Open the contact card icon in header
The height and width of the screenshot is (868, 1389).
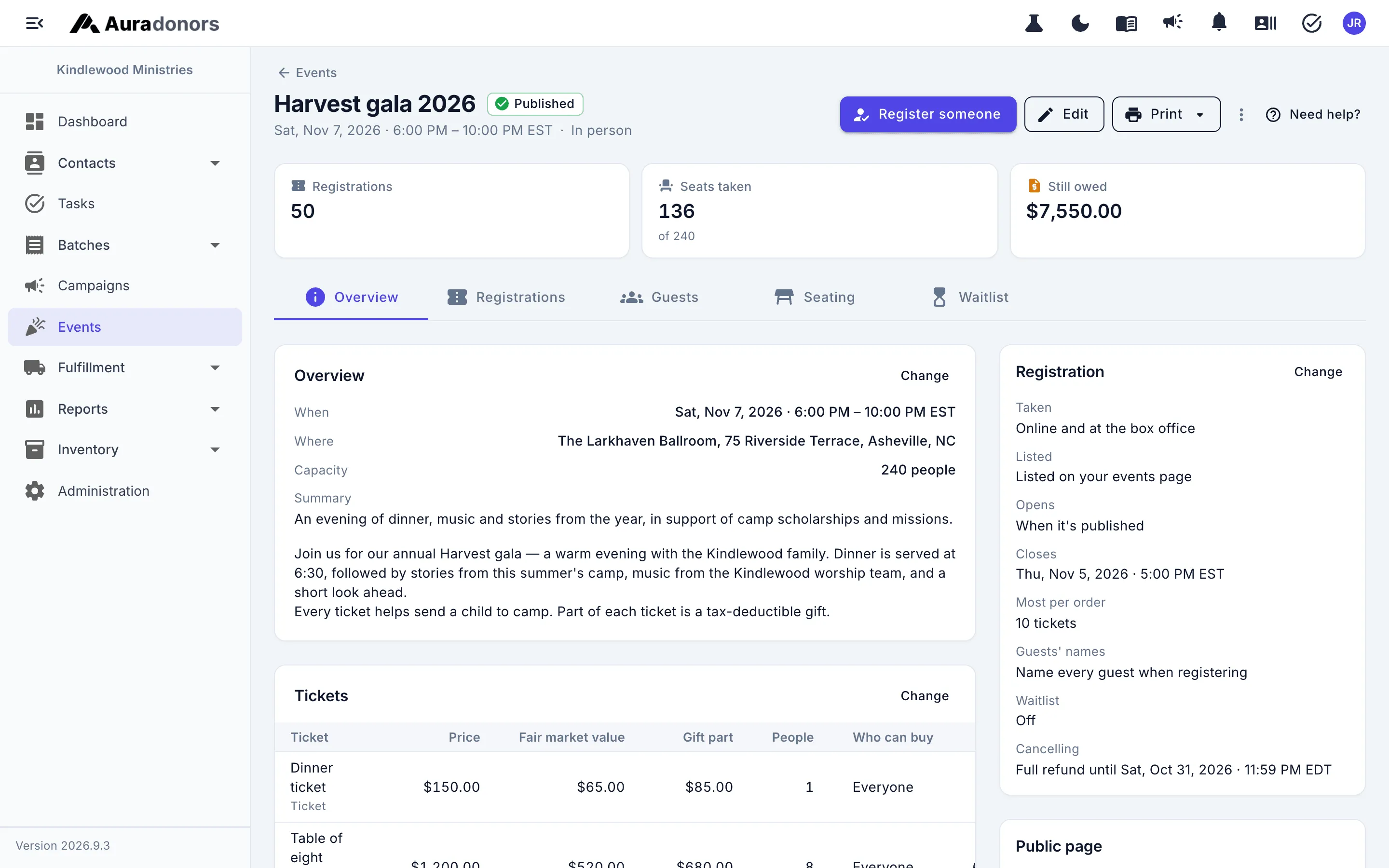point(1265,24)
